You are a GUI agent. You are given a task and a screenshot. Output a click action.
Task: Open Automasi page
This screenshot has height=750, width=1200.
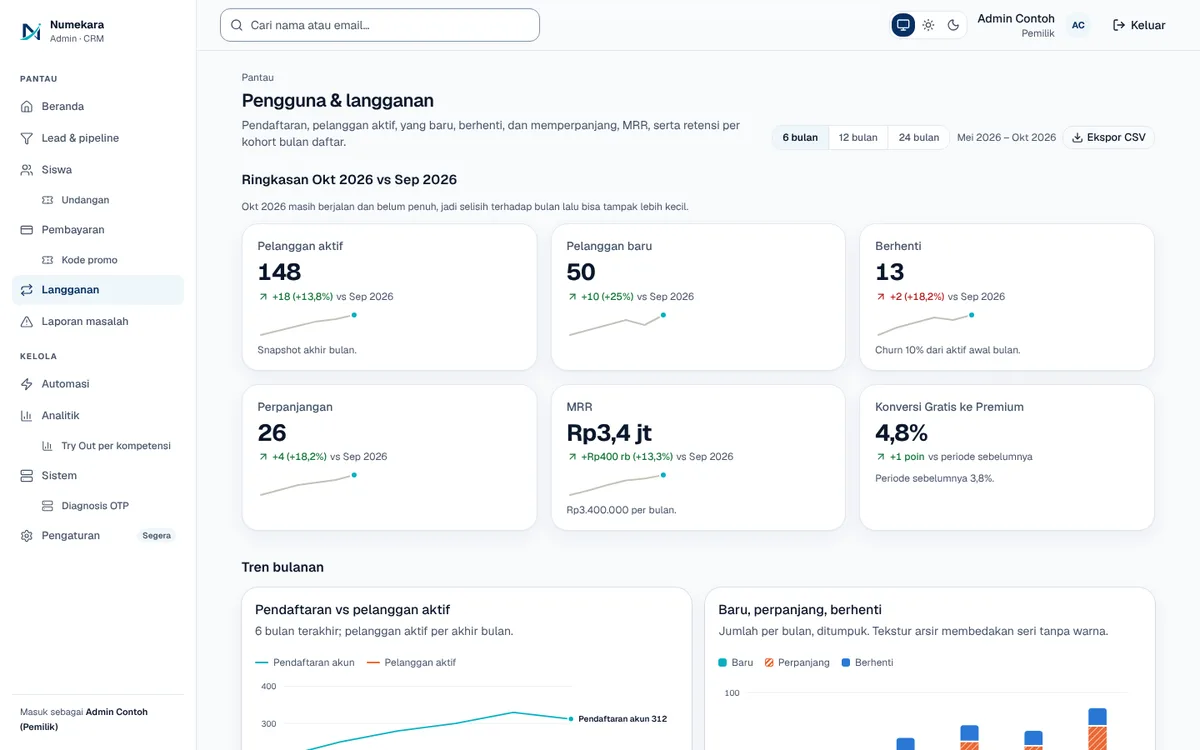click(x=98, y=384)
